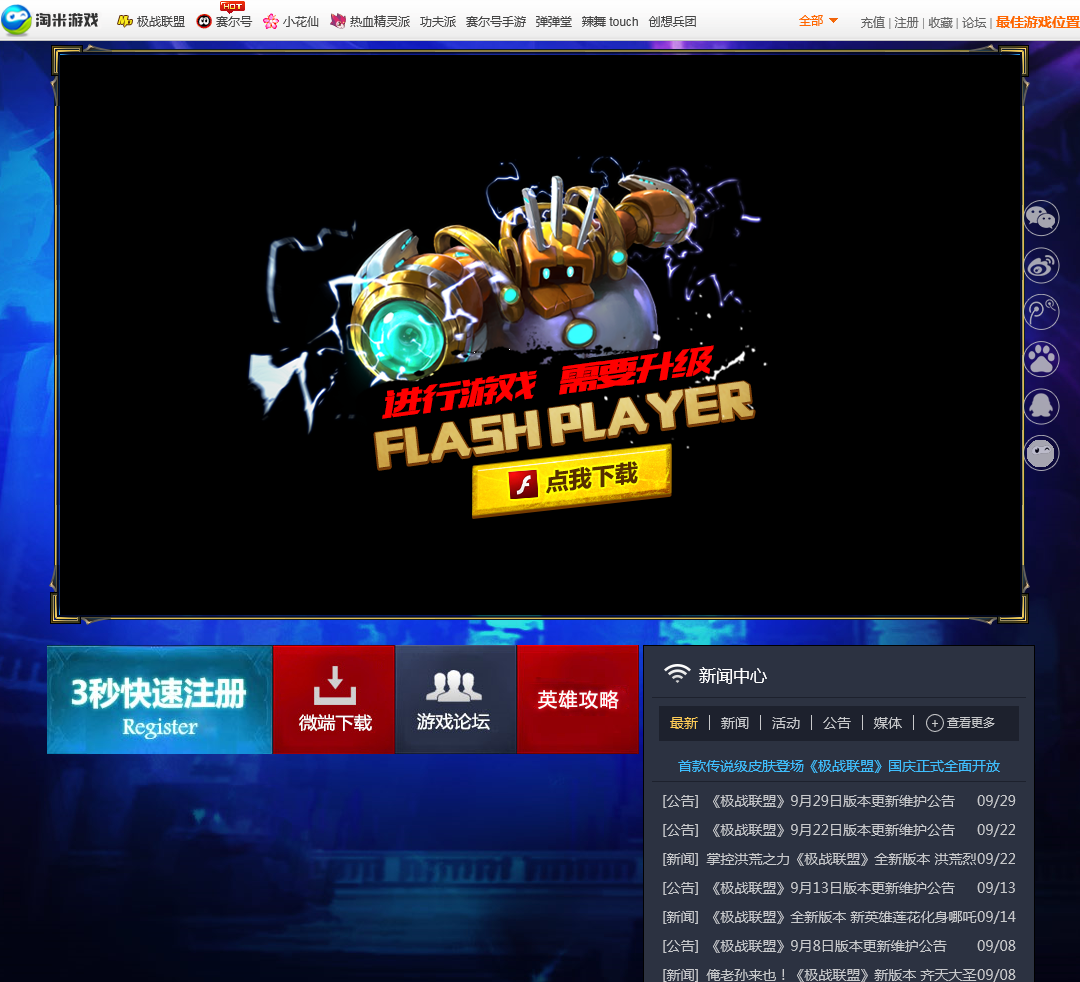Open 9月22日版本更新维护公告

[833, 830]
